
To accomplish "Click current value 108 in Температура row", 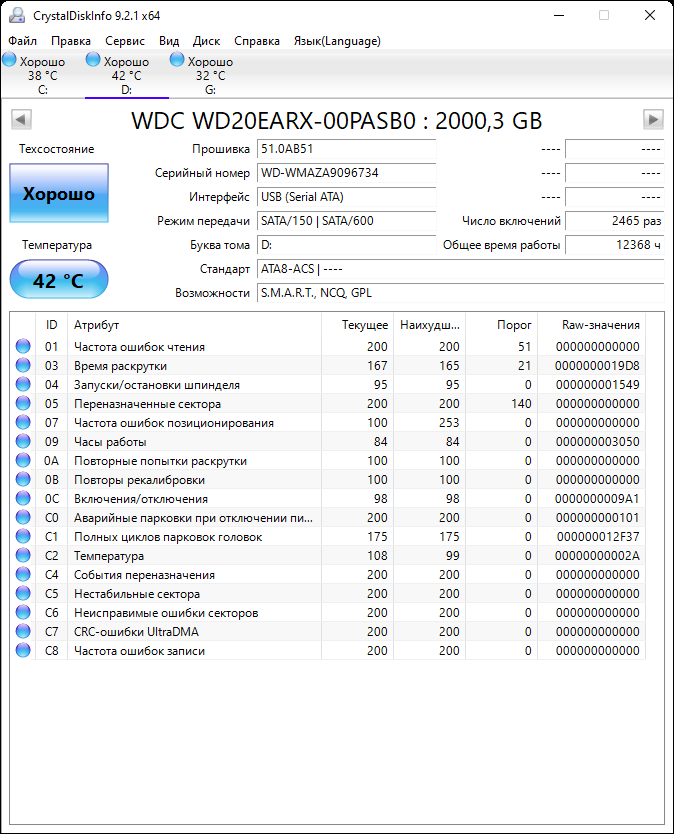I will [x=377, y=555].
